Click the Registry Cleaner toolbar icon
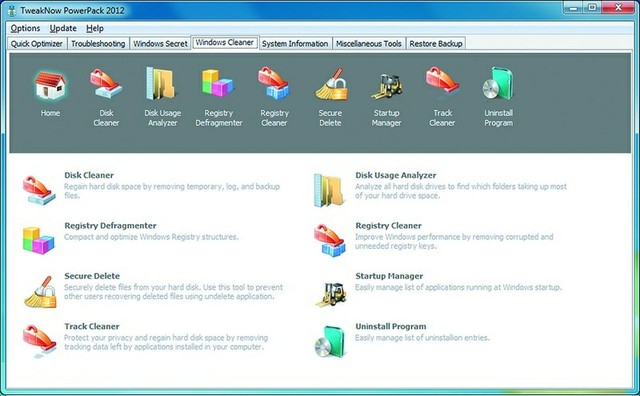Image resolution: width=640 pixels, height=396 pixels. (274, 97)
